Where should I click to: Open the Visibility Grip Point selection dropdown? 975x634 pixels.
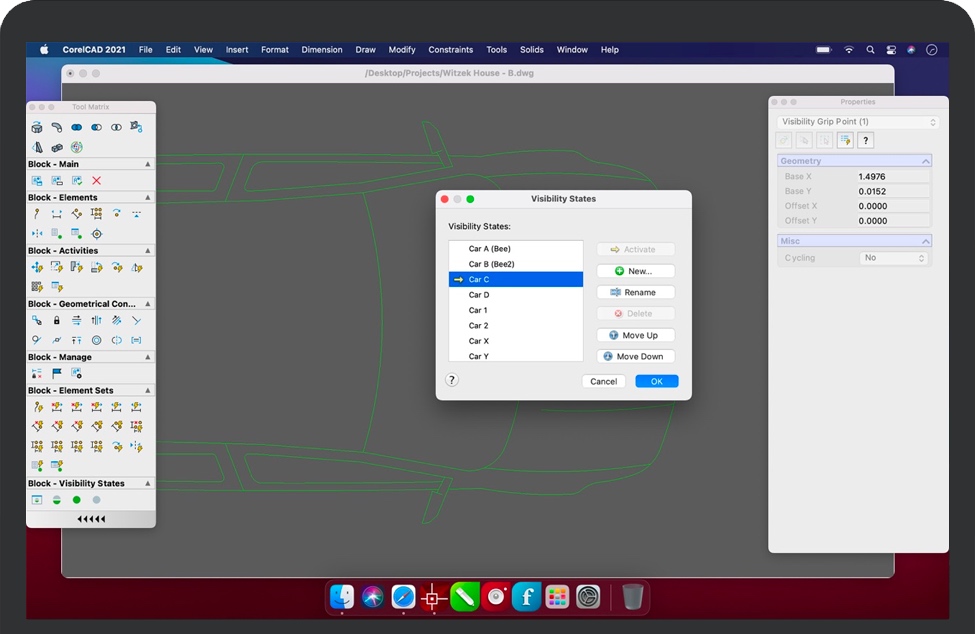pyautogui.click(x=858, y=122)
